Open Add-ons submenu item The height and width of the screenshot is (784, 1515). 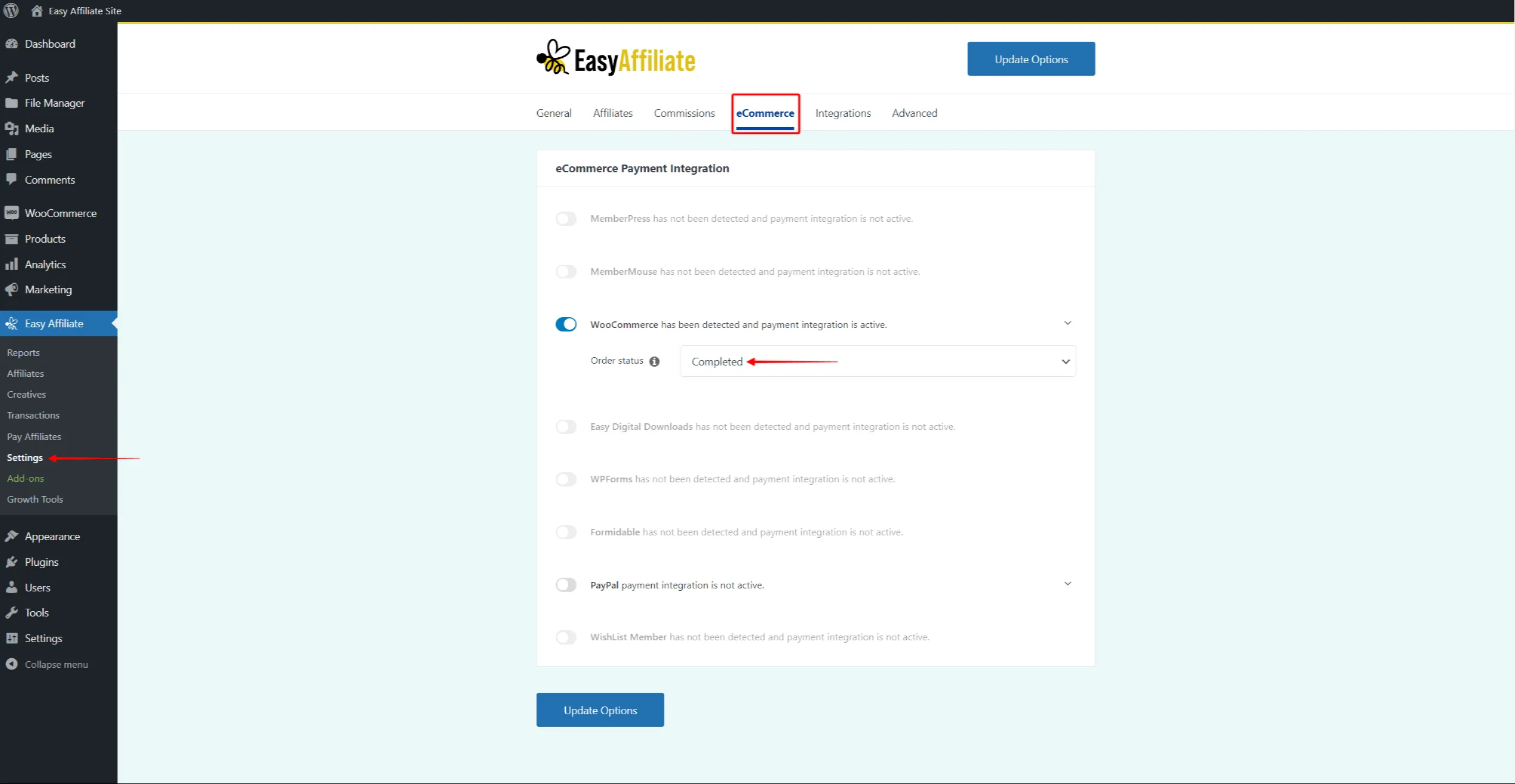pos(26,478)
